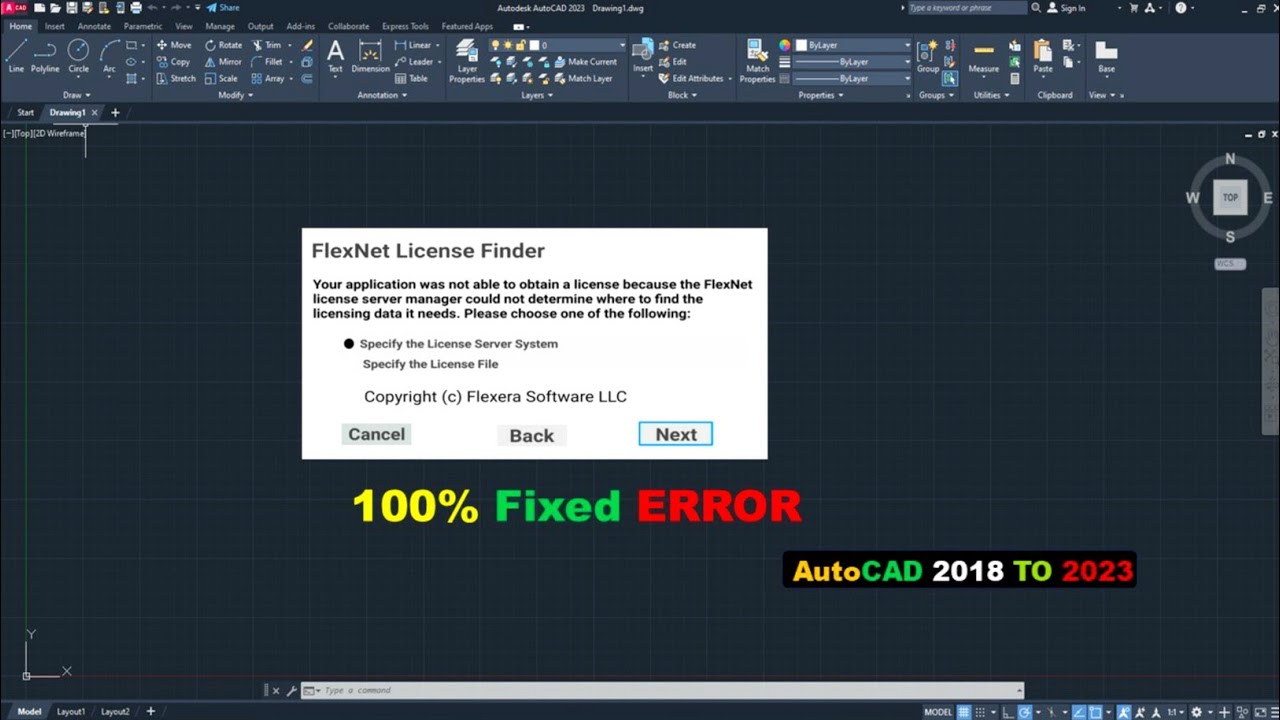Screen dimensions: 1280x720
Task: Select the Circle tool
Action: (78, 56)
